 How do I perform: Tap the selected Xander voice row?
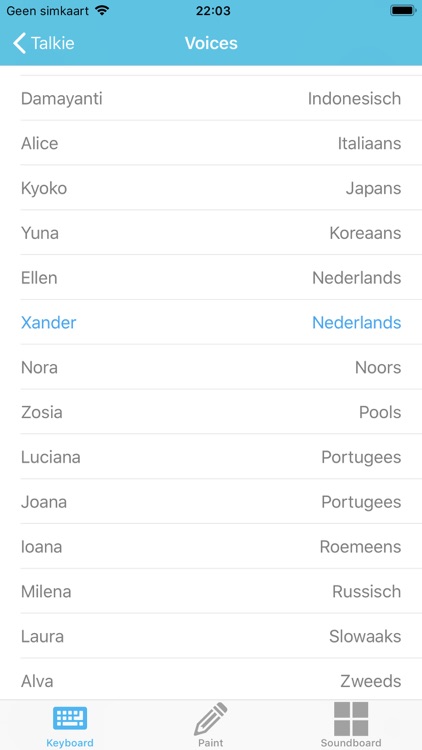[211, 322]
